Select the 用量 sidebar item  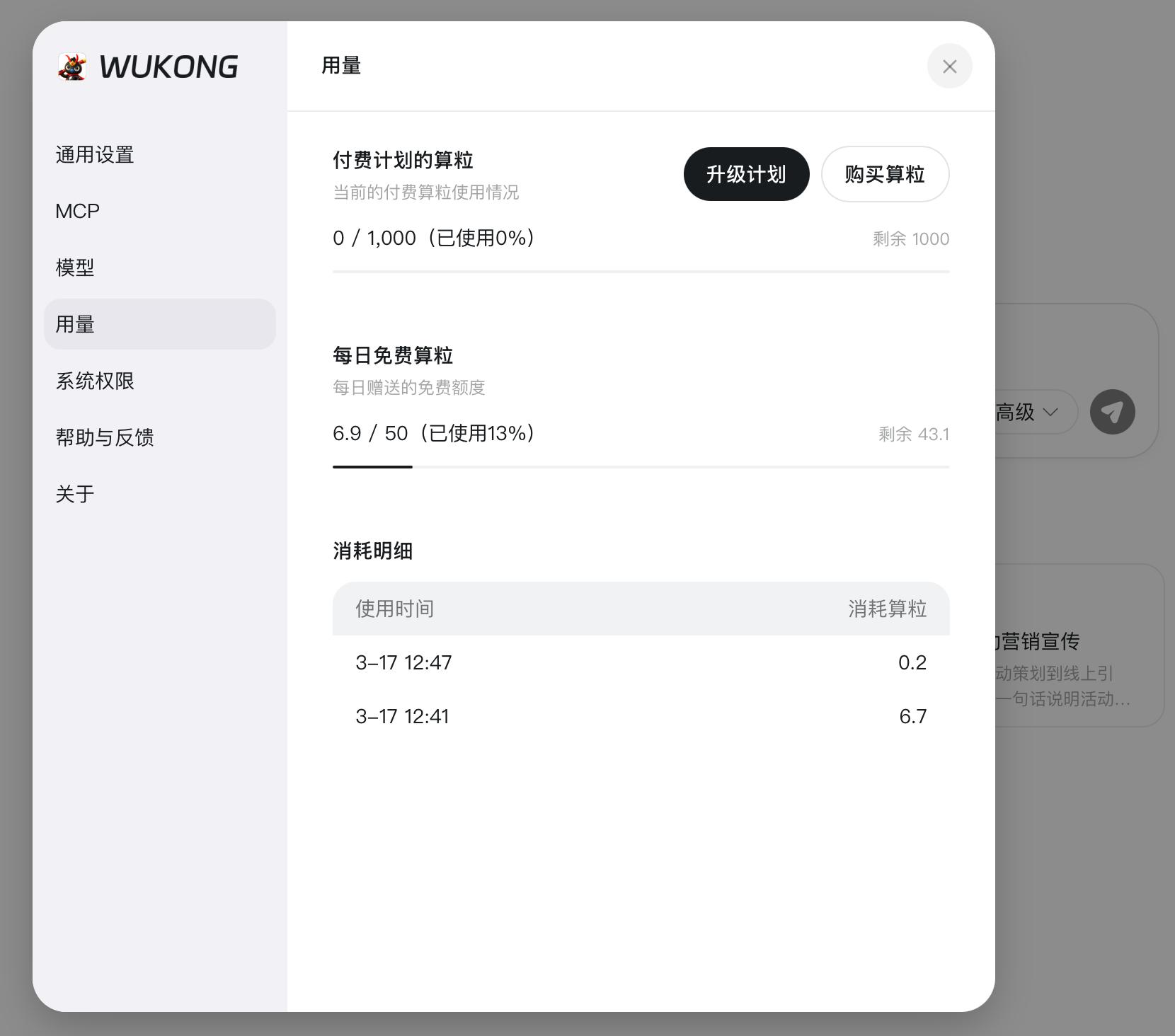point(74,324)
